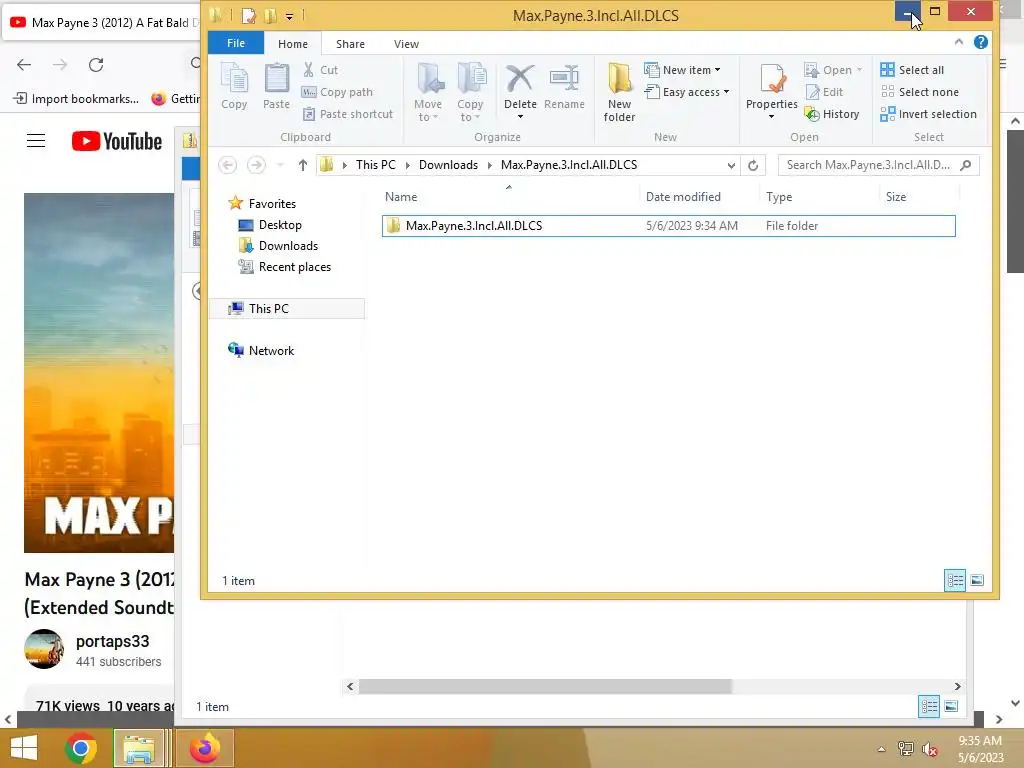Open the Easy access dropdown
1024x768 pixels.
coord(687,92)
